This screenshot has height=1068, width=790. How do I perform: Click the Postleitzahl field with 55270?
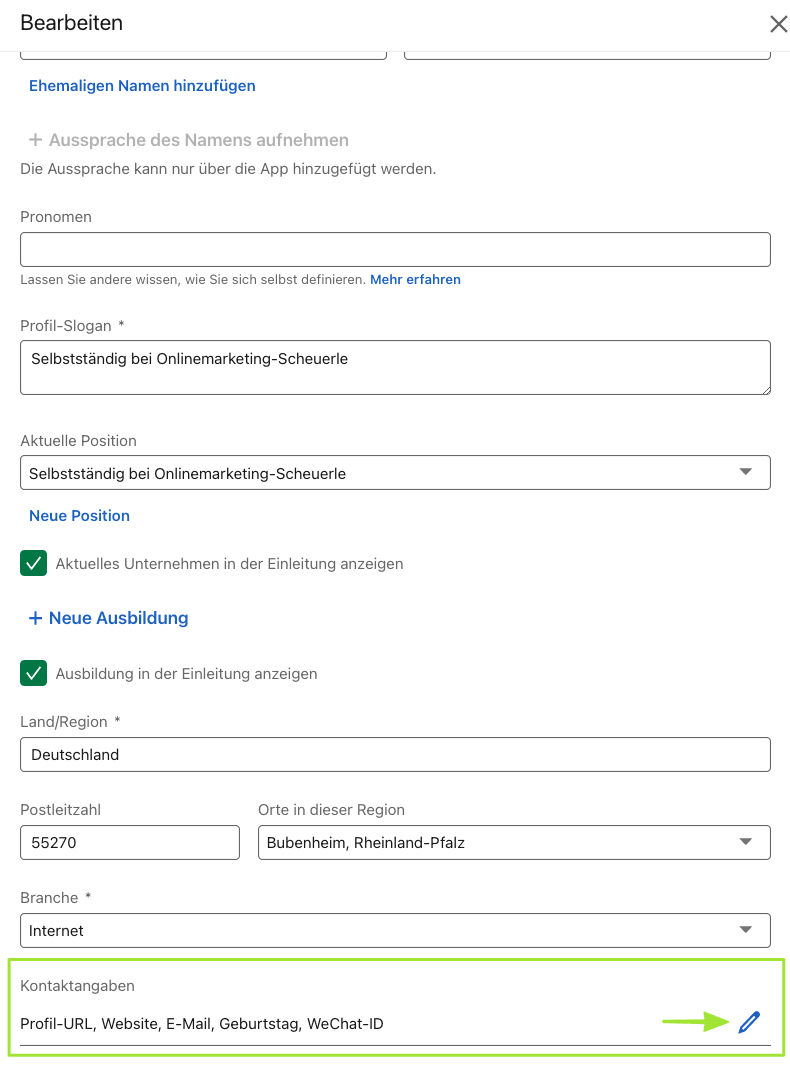point(130,842)
